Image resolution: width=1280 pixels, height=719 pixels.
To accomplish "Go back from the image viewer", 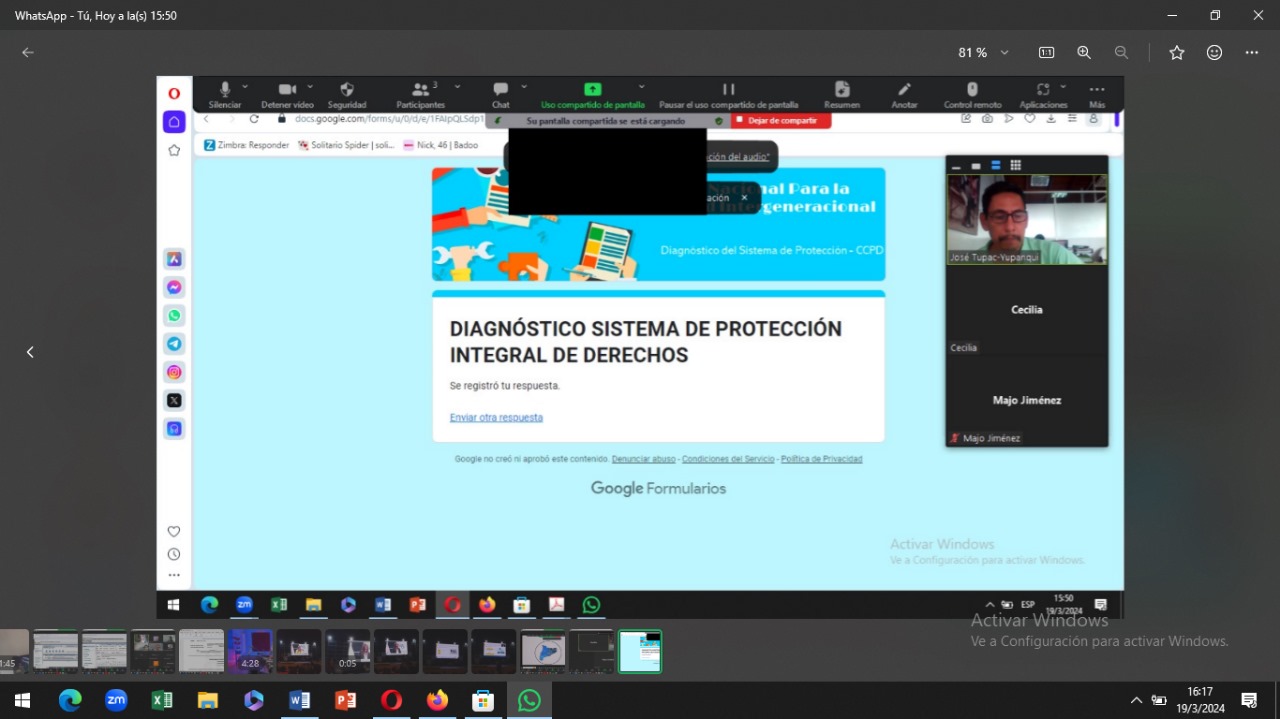I will 28,53.
